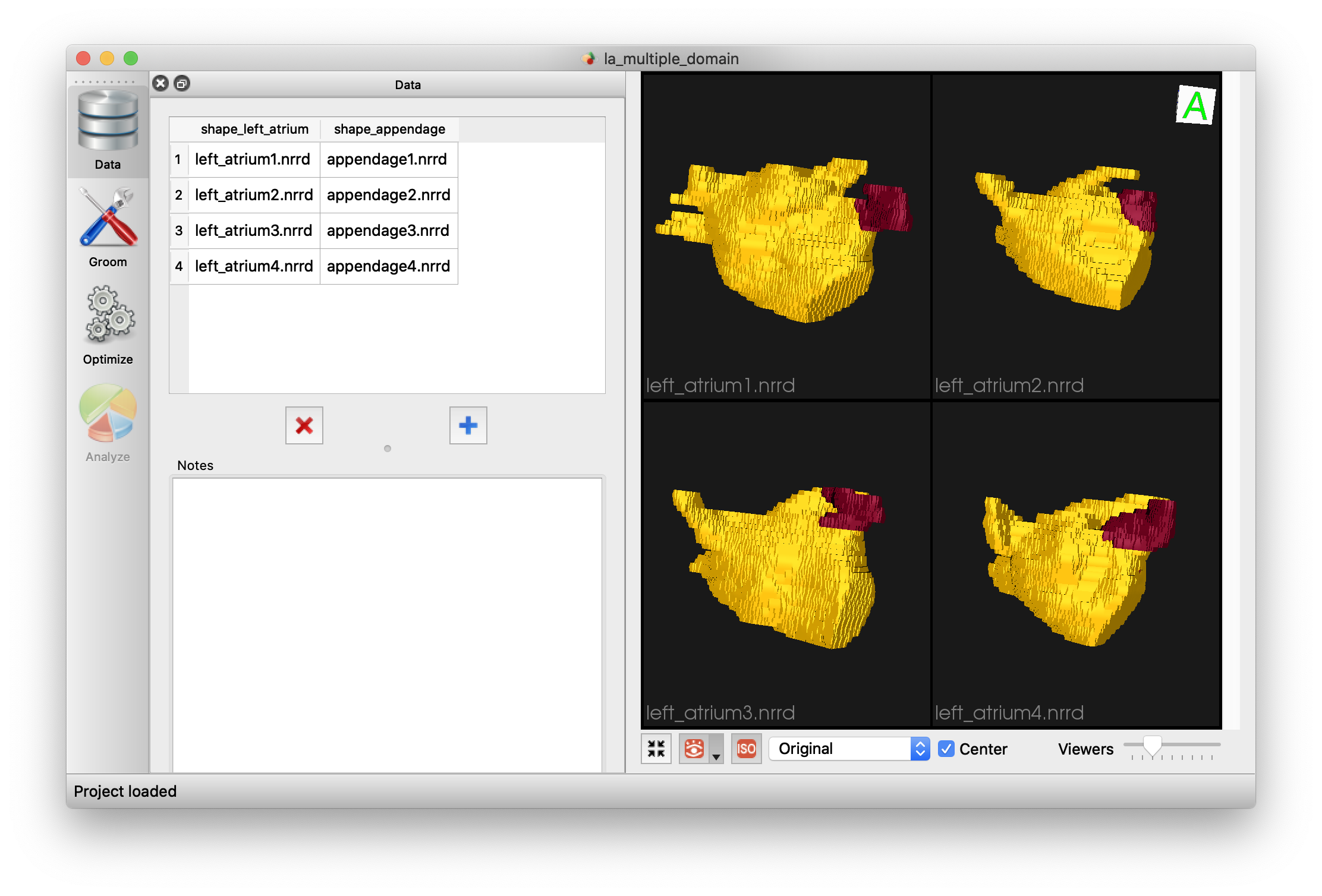Toggle the ISO surface button
The width and height of the screenshot is (1322, 896).
point(747,749)
